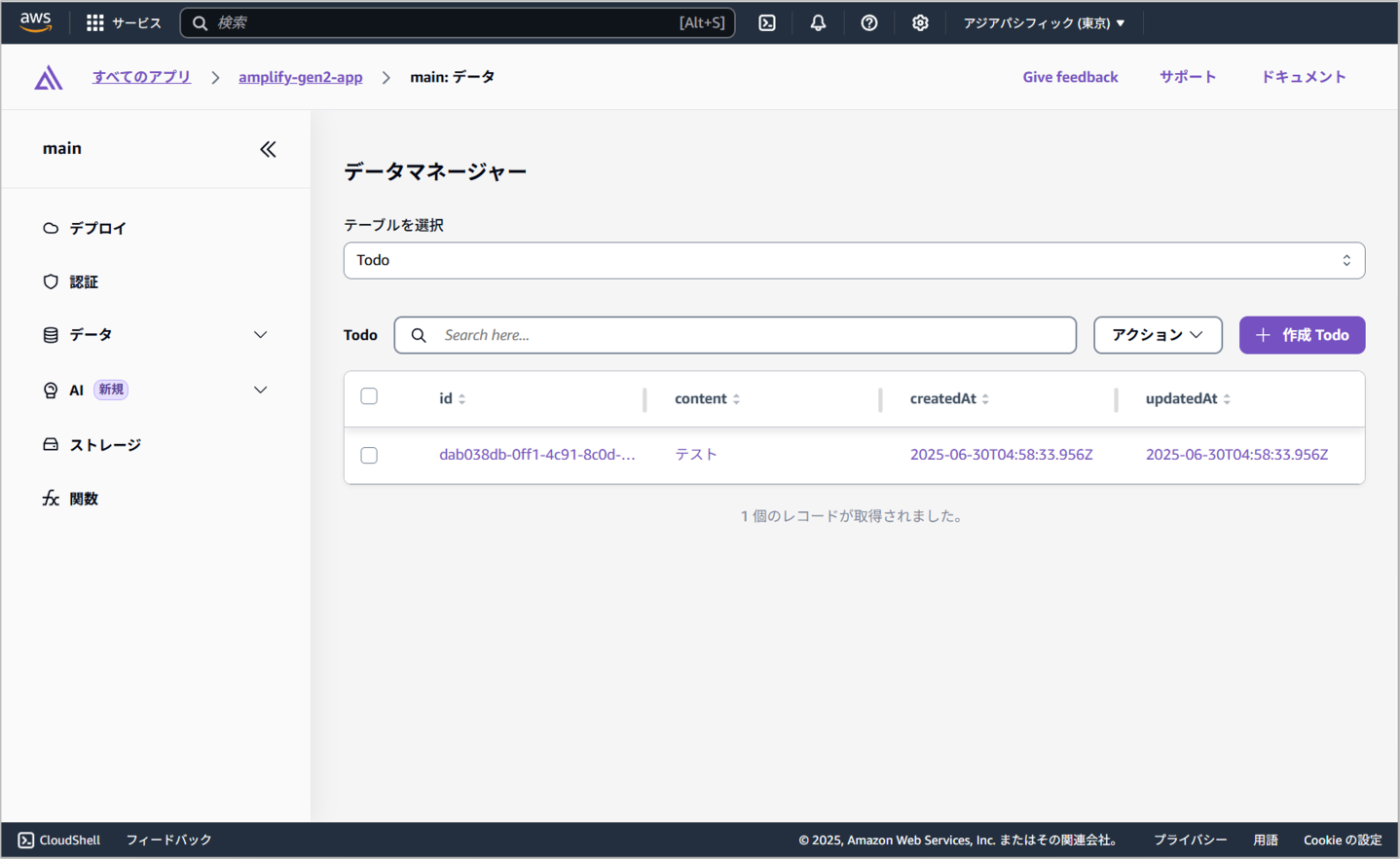The image size is (1400, 859).
Task: Open record id dab038db-0ff1-4c91-8c0d-...
Action: coord(536,455)
